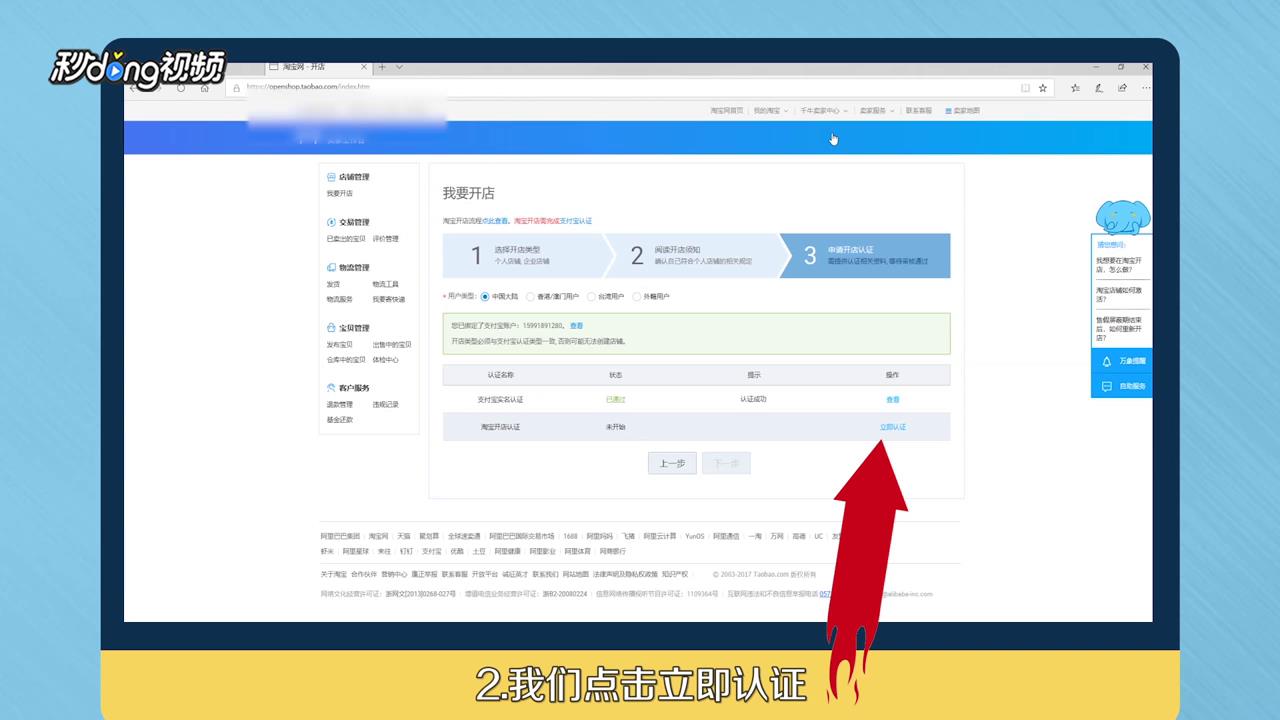This screenshot has width=1280, height=720.
Task: Open 发货 in logistics section
Action: point(333,284)
